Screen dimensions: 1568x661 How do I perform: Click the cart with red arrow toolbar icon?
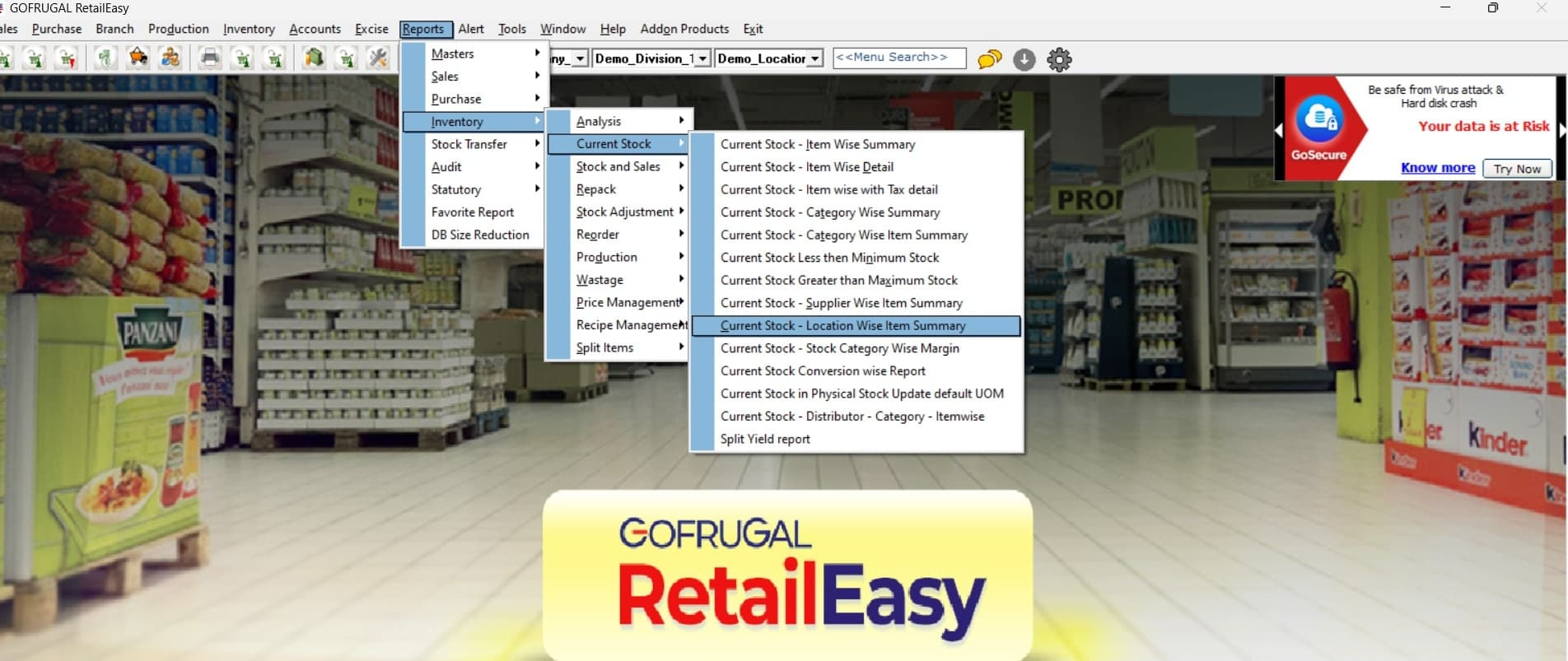66,58
